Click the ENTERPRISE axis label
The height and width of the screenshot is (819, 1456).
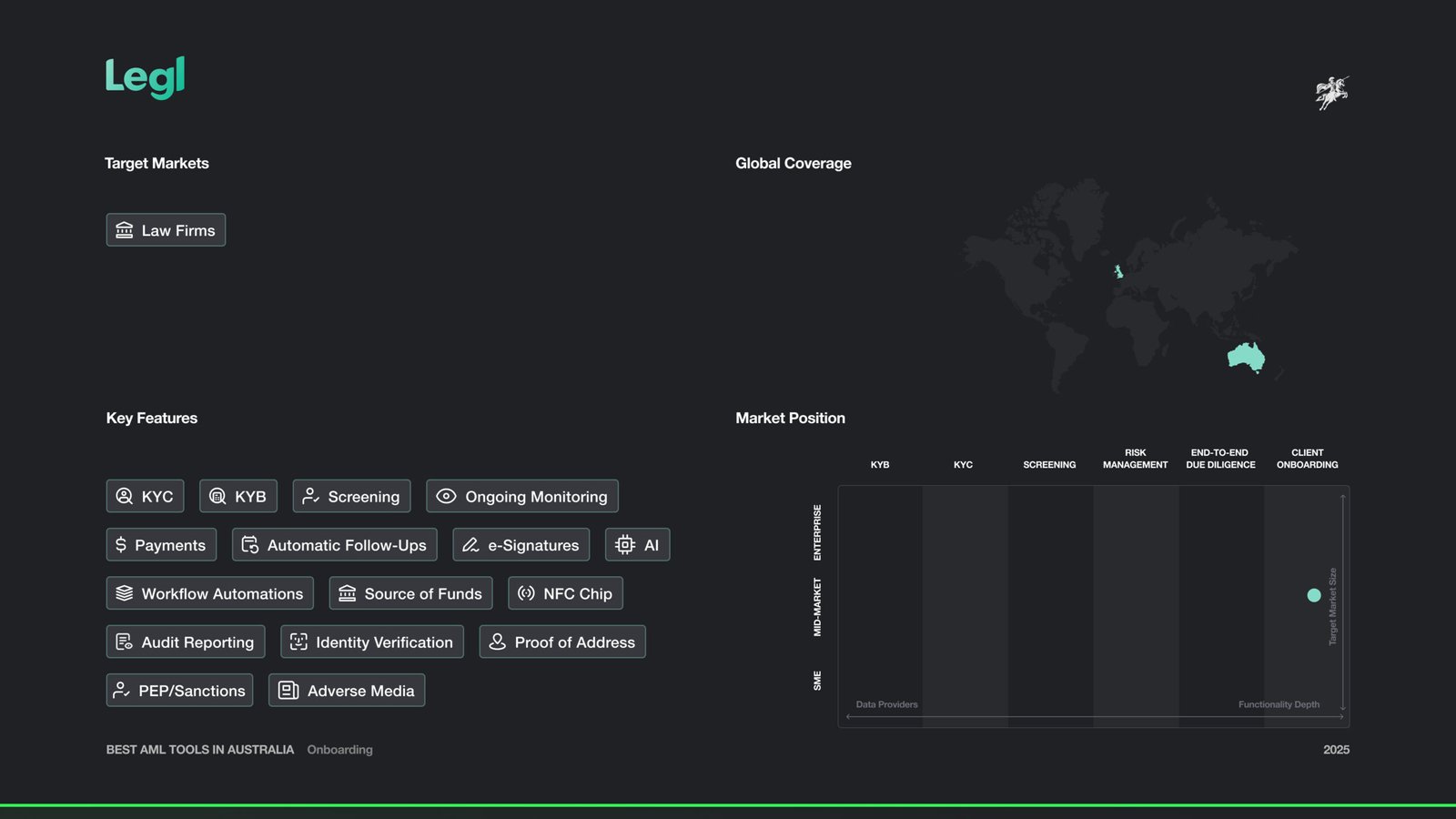point(817,532)
